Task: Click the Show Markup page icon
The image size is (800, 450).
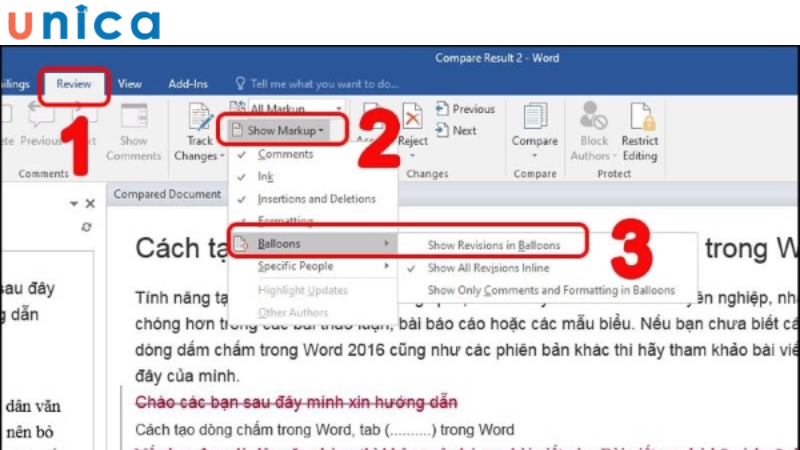Action: (x=237, y=130)
